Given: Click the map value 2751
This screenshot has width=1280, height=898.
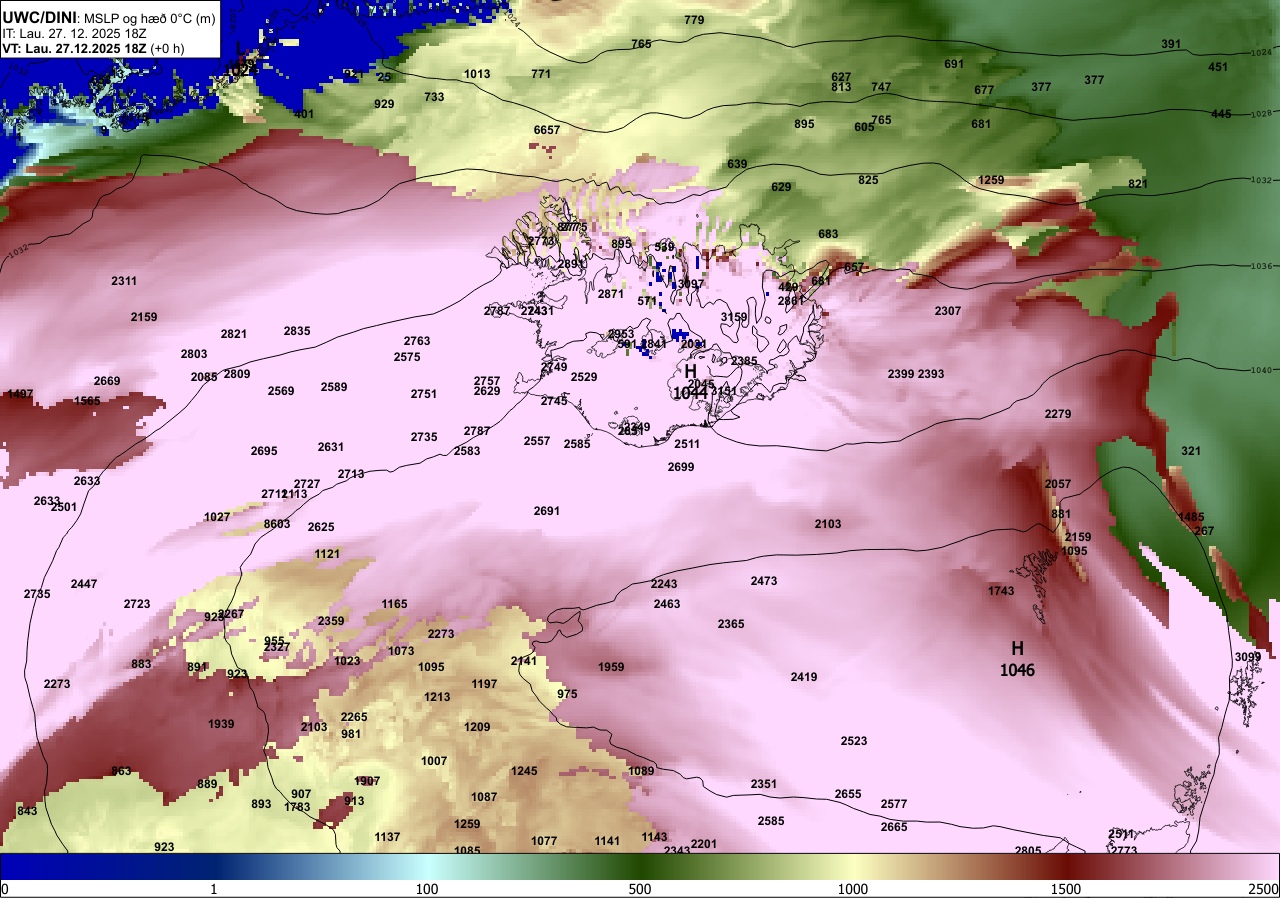Looking at the screenshot, I should [x=424, y=394].
